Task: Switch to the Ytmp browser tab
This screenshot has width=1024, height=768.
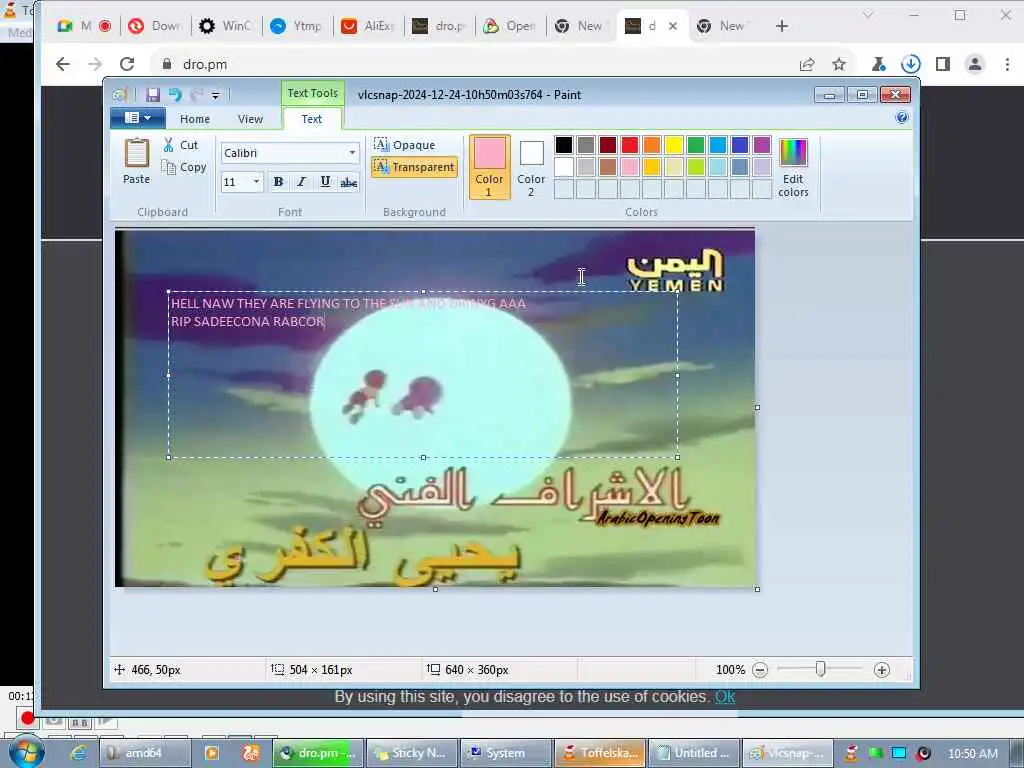Action: [x=298, y=26]
